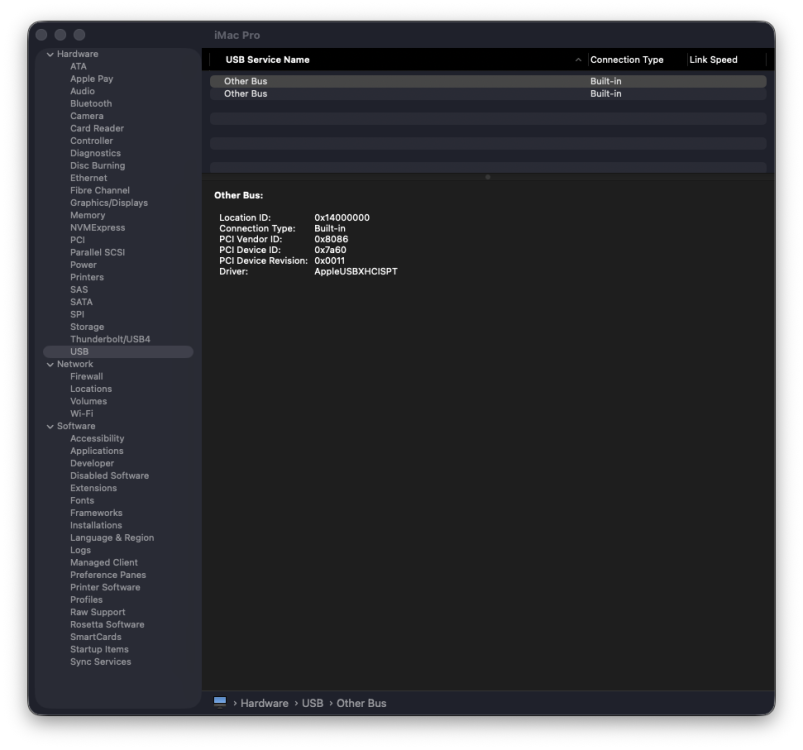Select PCI in the sidebar
The image size is (803, 750).
pyautogui.click(x=77, y=240)
